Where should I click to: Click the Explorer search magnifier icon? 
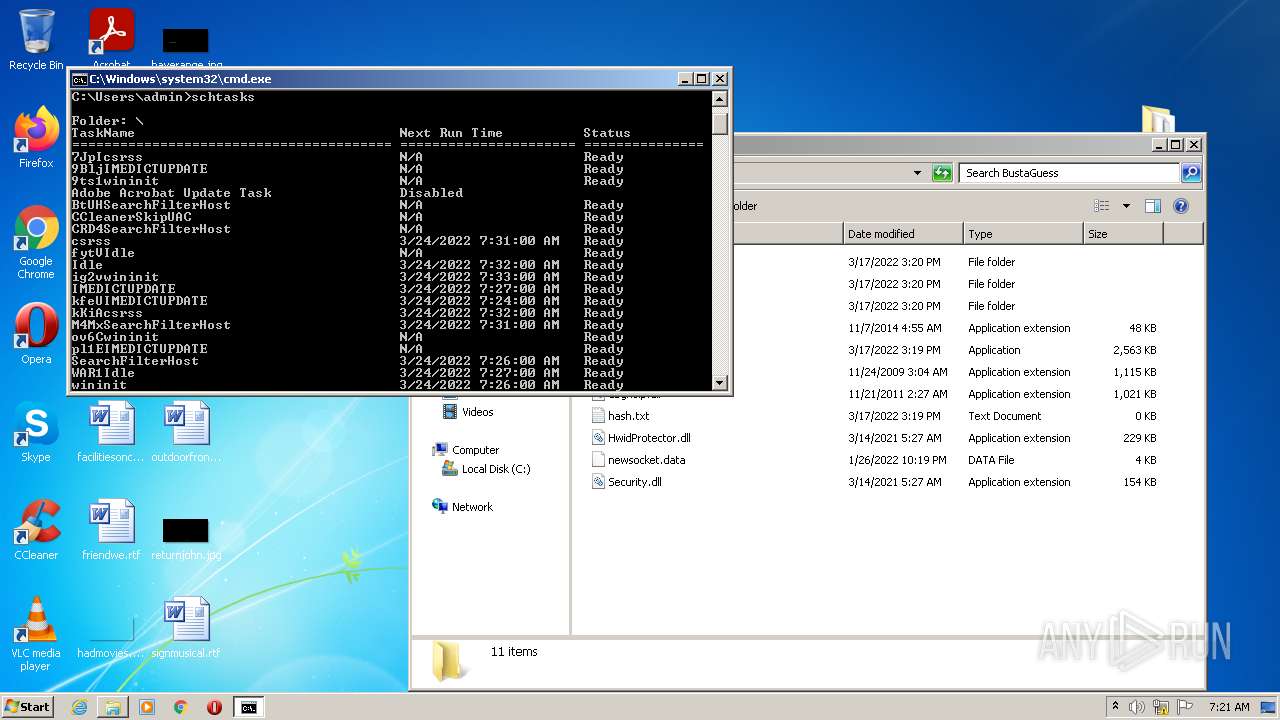pyautogui.click(x=1190, y=173)
